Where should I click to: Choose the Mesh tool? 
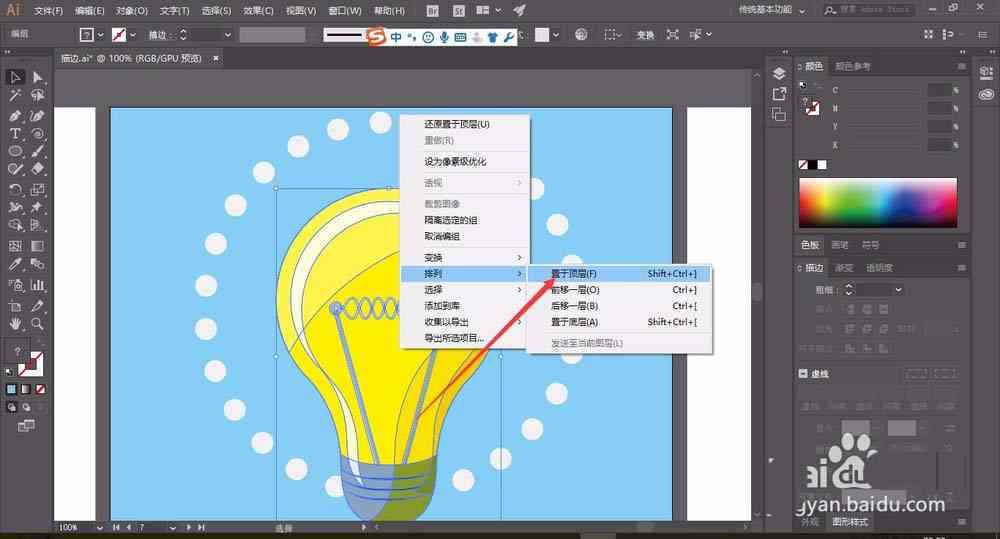pyautogui.click(x=15, y=246)
